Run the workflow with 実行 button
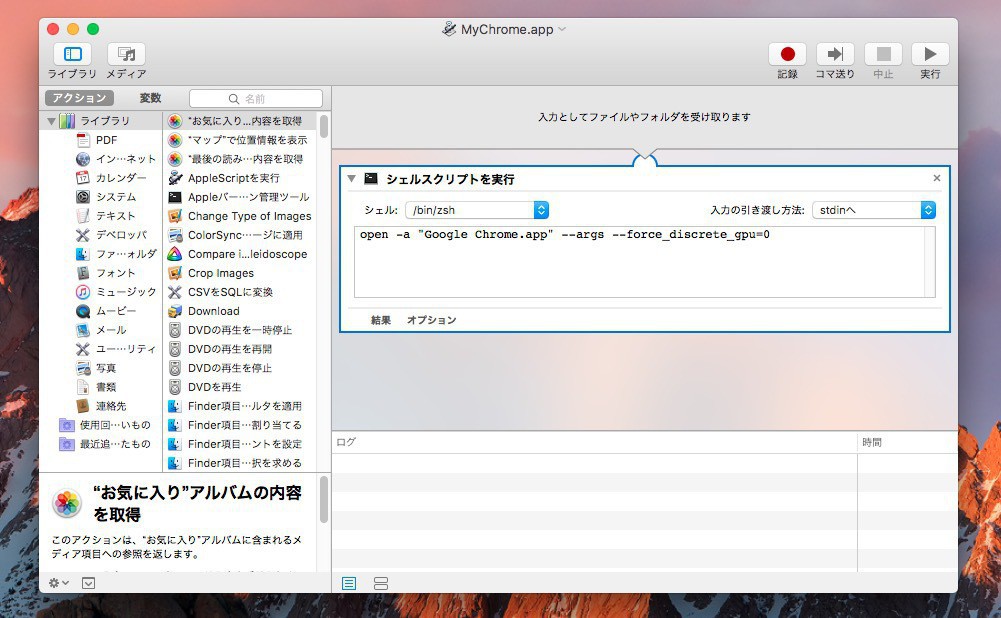1001x618 pixels. 930,54
